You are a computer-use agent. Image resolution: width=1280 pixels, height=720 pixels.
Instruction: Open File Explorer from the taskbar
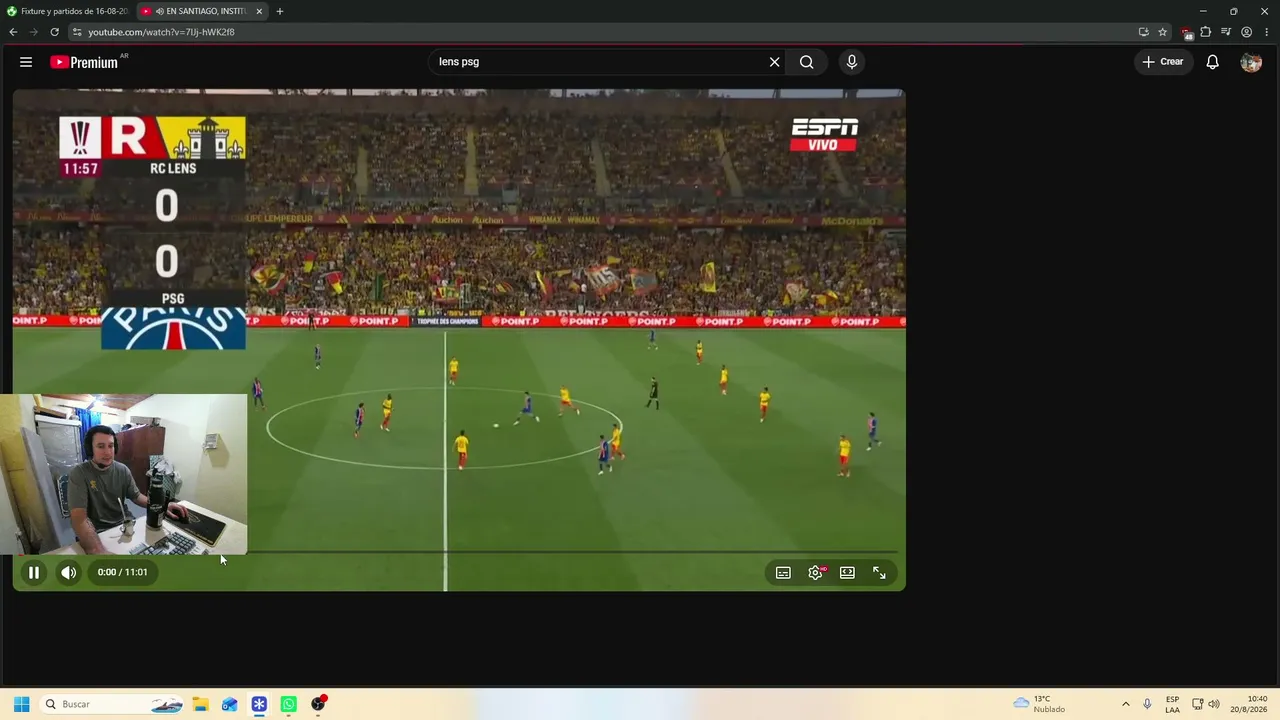(200, 704)
